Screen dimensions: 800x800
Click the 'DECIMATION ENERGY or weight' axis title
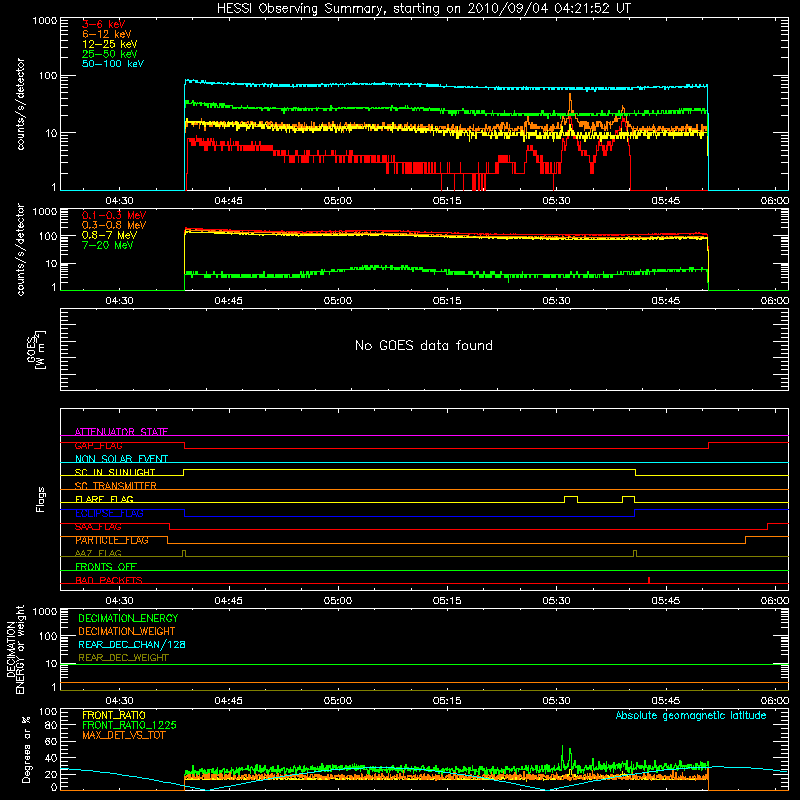click(x=15, y=649)
